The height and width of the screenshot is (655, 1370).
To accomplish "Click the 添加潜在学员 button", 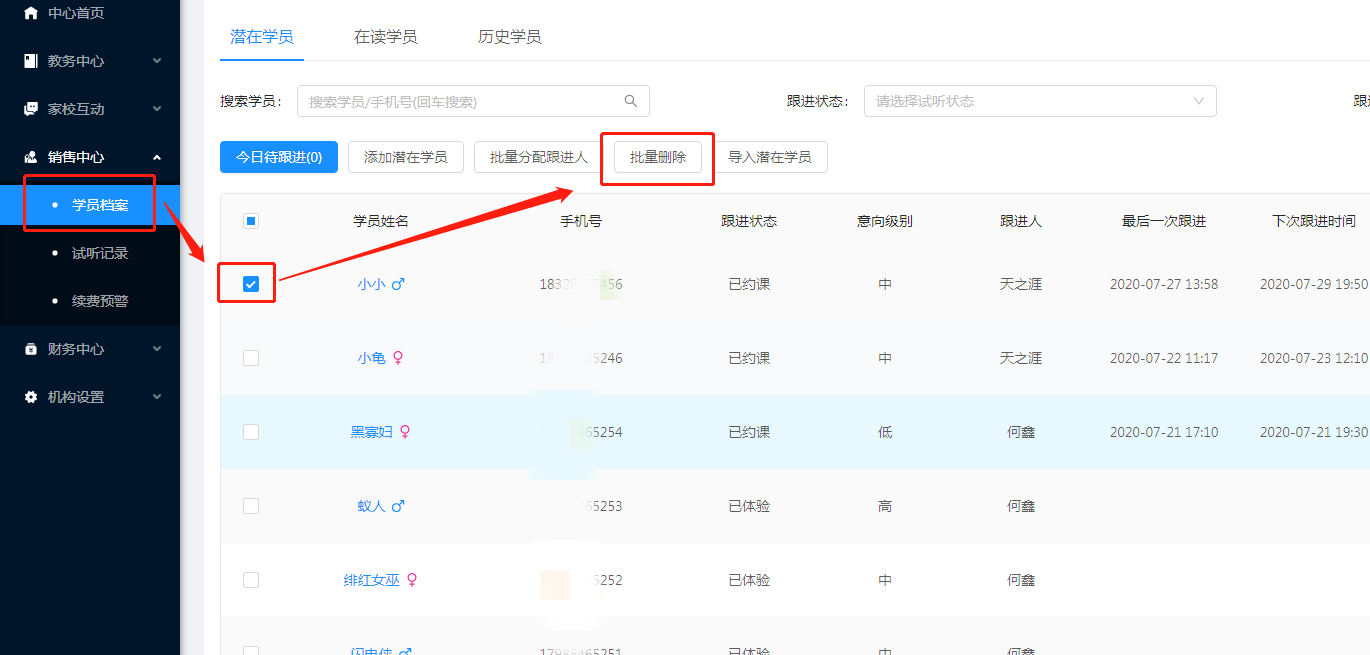I will click(406, 157).
